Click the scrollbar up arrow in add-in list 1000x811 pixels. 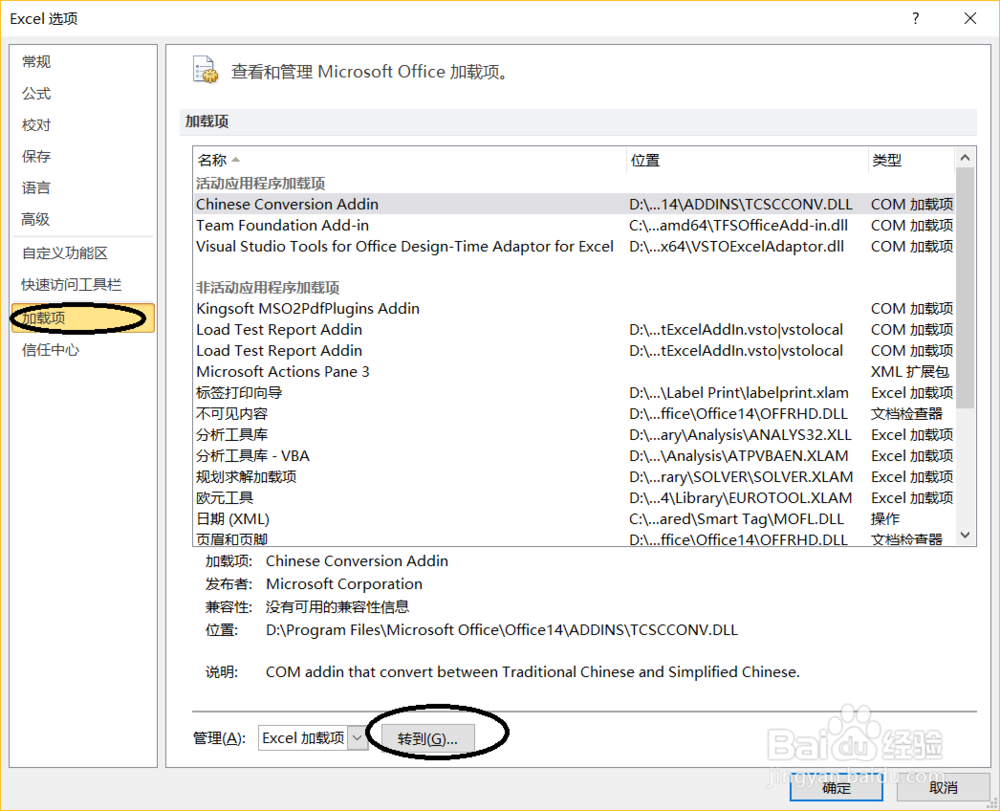(965, 157)
